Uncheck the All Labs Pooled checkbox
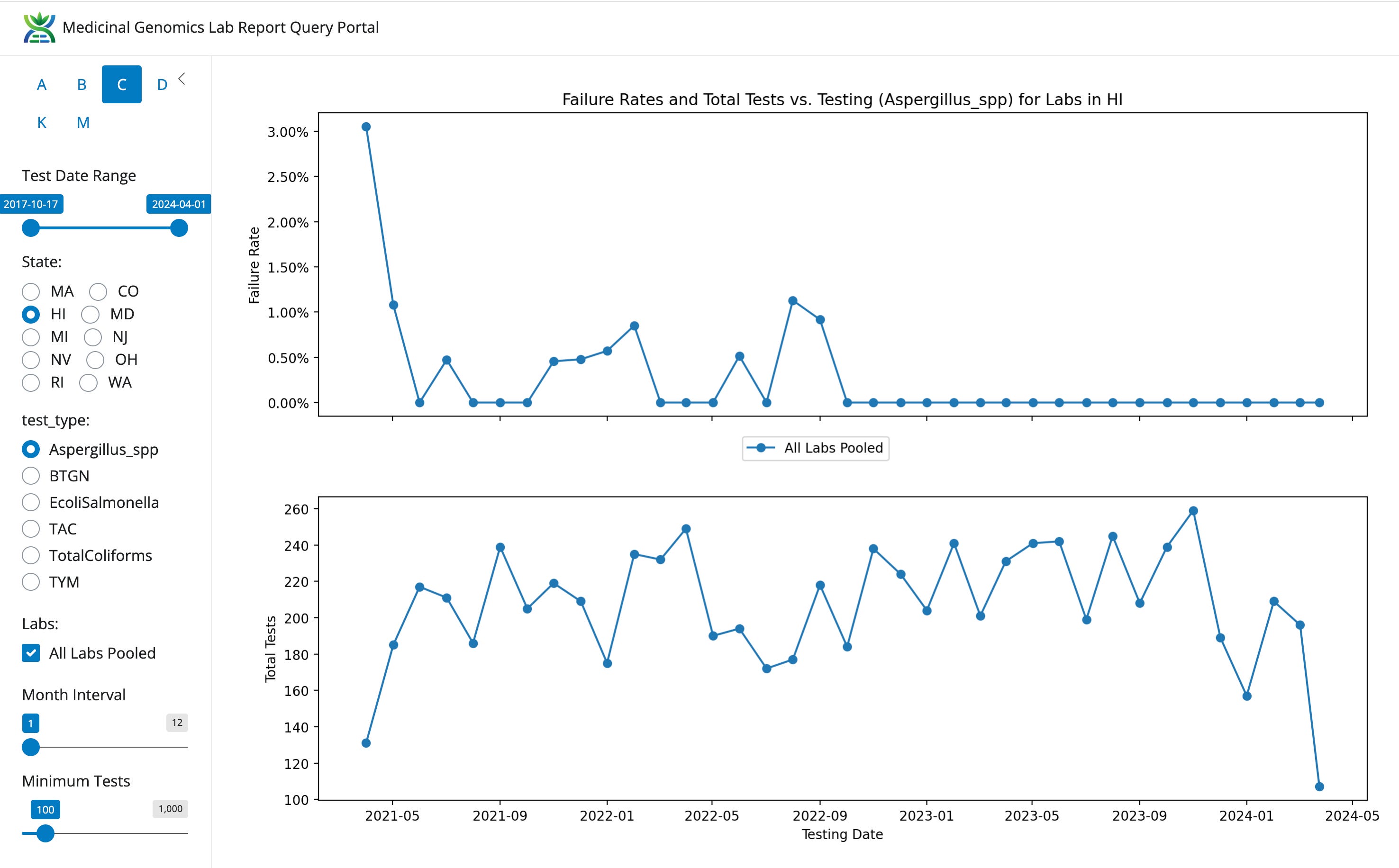 click(31, 653)
